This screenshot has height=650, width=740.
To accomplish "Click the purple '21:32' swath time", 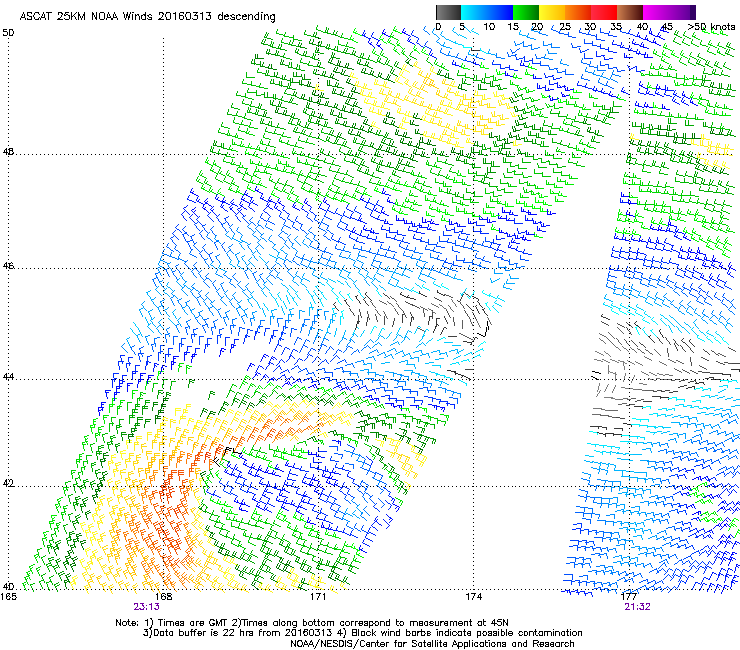I will tap(638, 607).
